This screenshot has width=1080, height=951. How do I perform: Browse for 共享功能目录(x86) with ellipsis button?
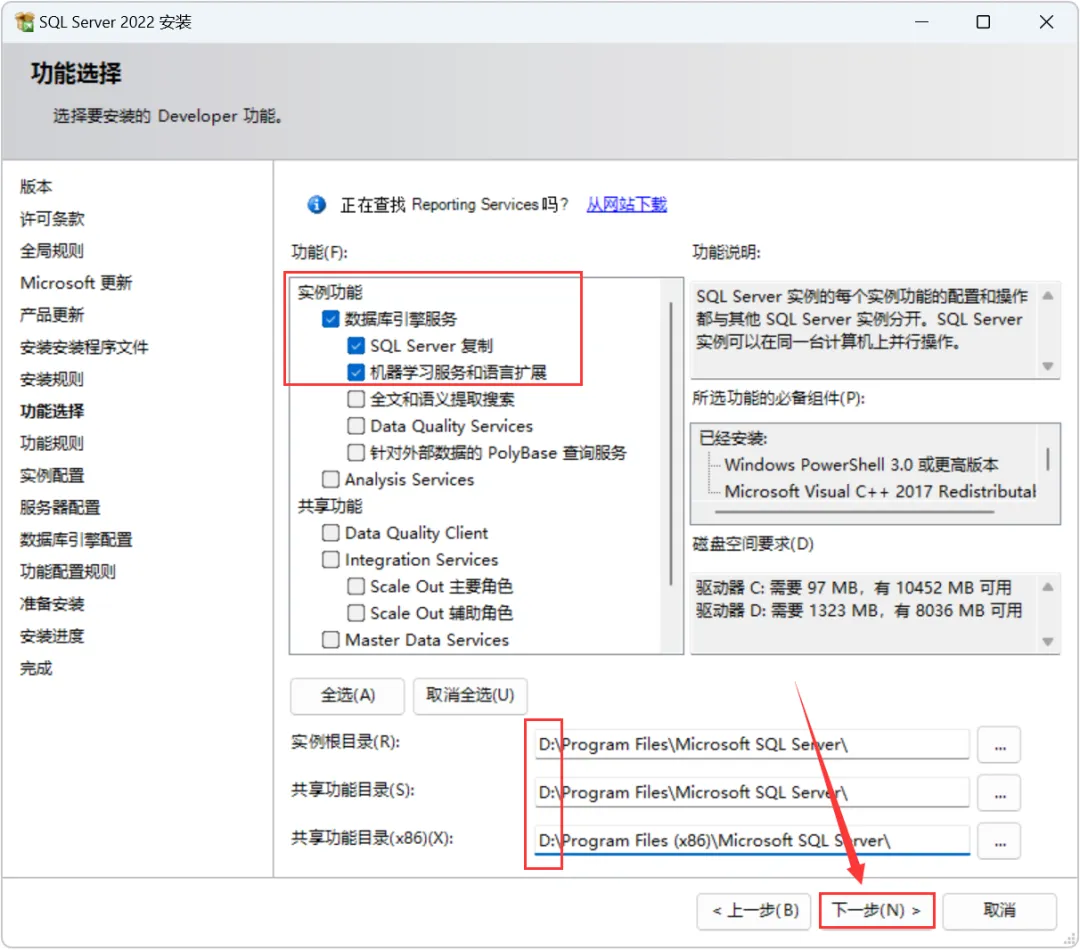[1000, 842]
